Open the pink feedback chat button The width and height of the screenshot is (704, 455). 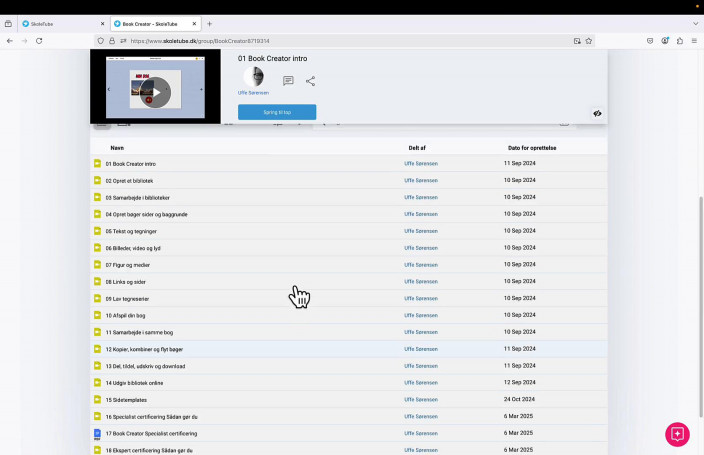677,434
